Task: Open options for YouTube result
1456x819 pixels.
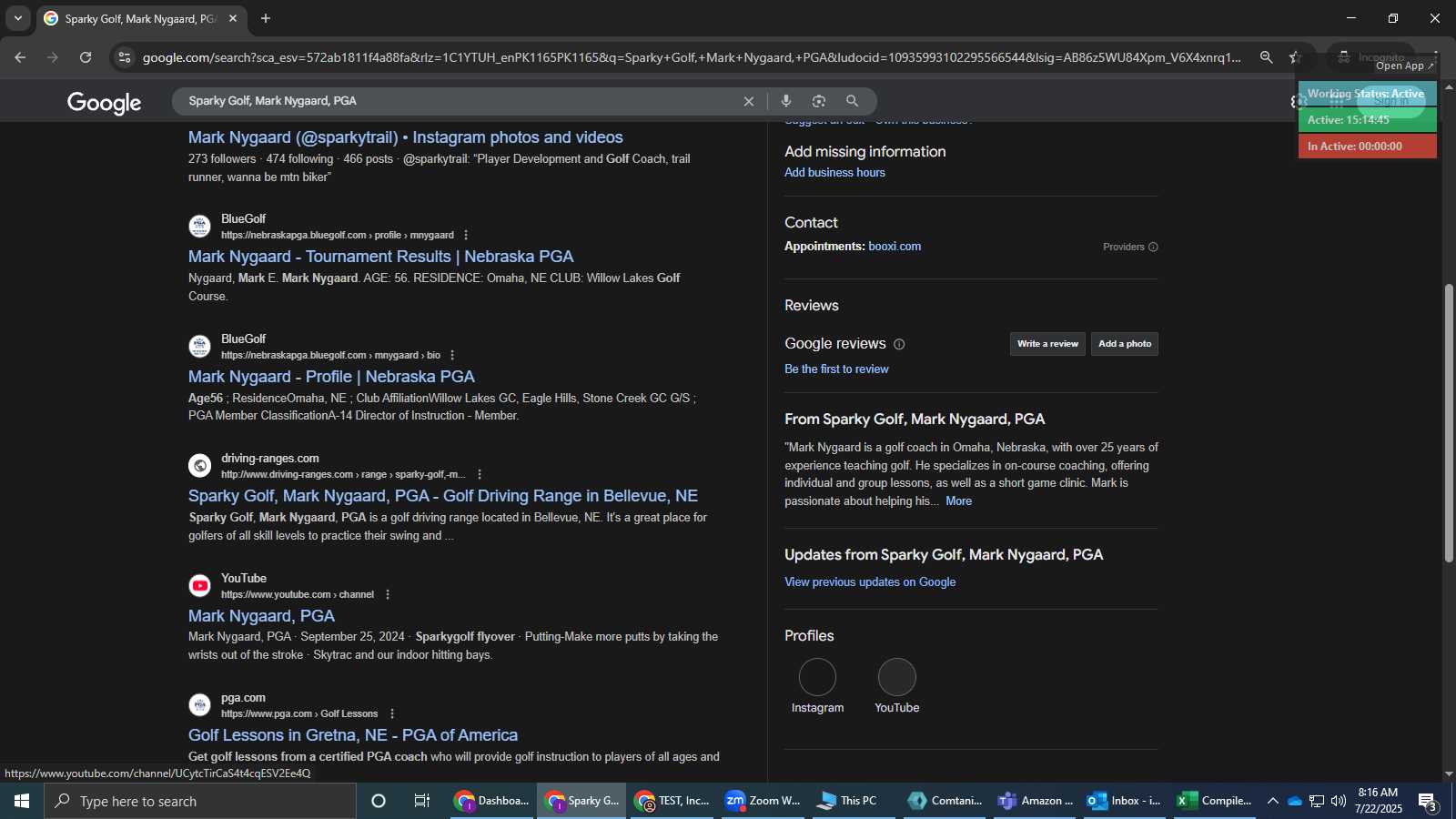Action: (388, 594)
